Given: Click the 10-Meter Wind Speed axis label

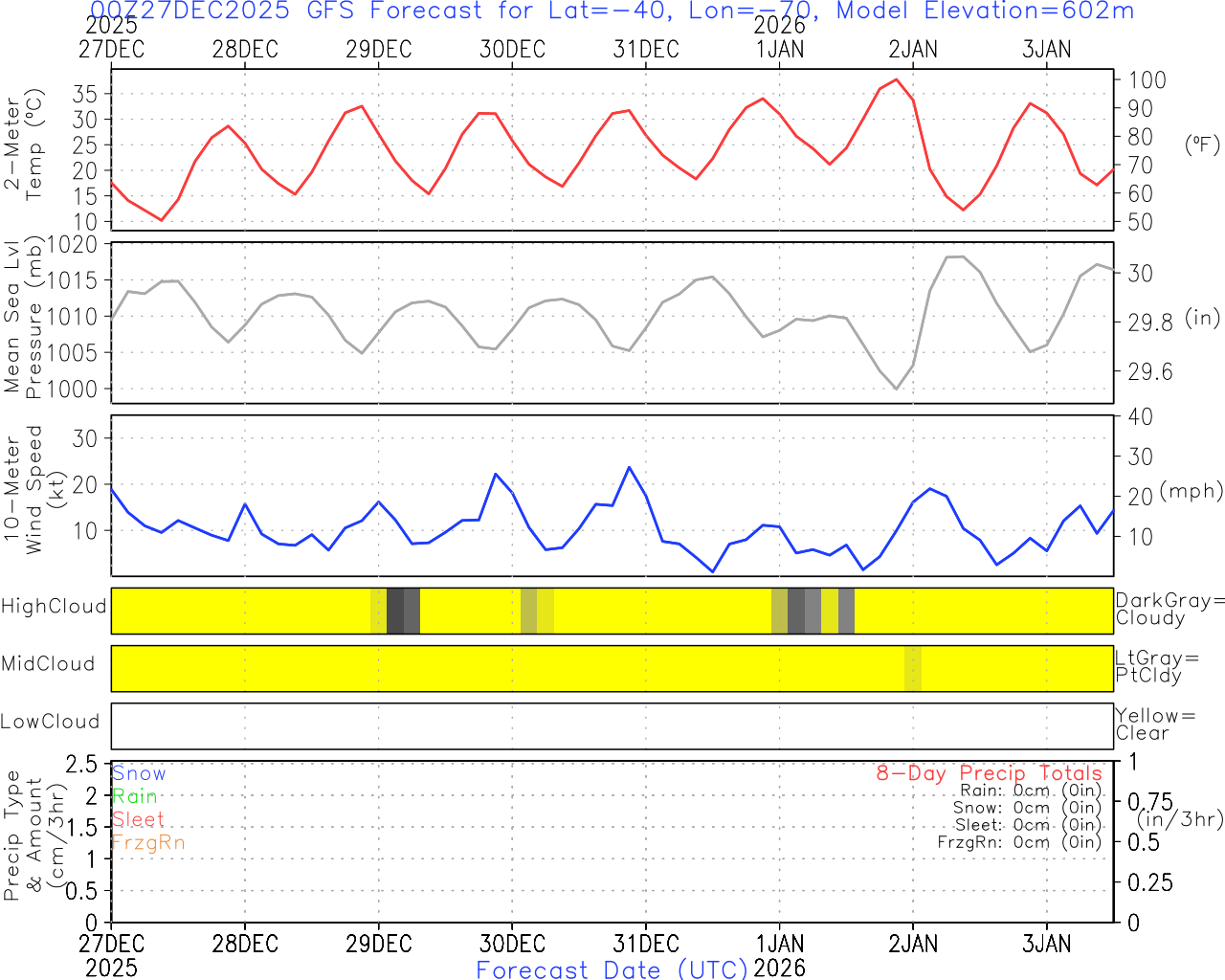Looking at the screenshot, I should click(x=23, y=490).
